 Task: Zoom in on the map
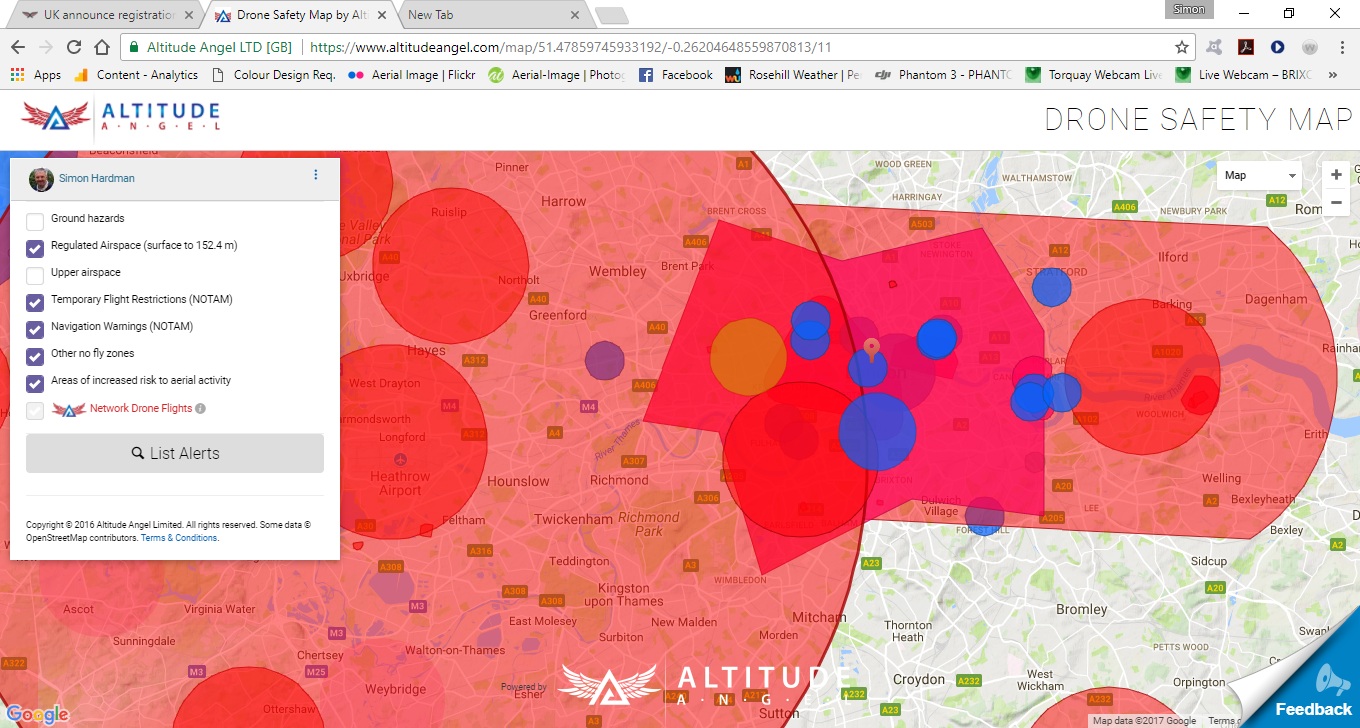(x=1336, y=174)
